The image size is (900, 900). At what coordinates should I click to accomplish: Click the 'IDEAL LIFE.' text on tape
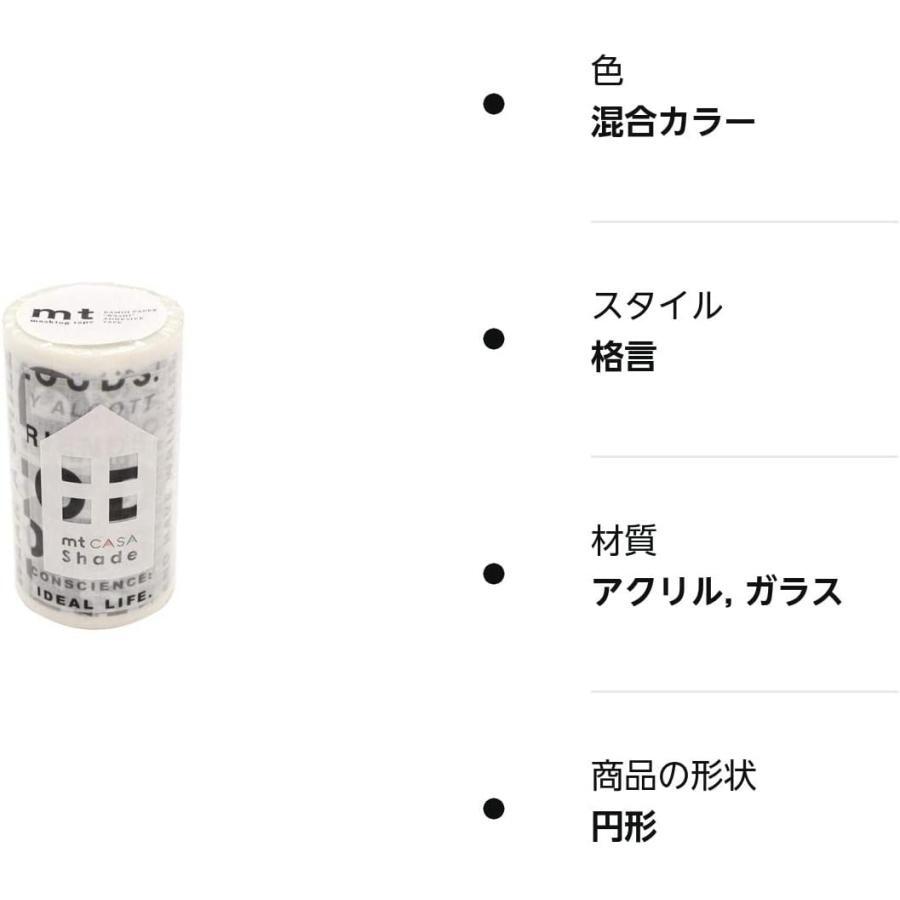pyautogui.click(x=95, y=598)
